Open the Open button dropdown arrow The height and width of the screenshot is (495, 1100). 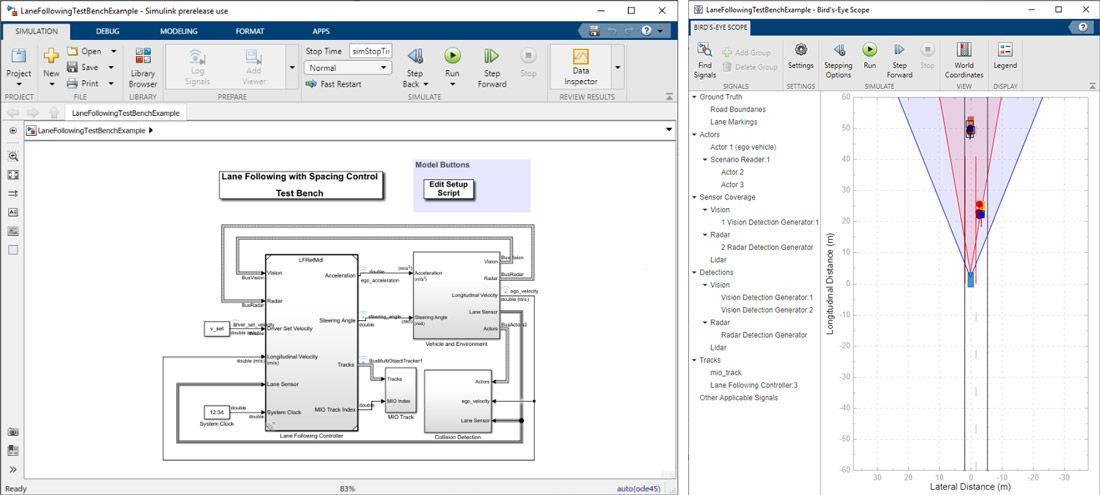113,51
